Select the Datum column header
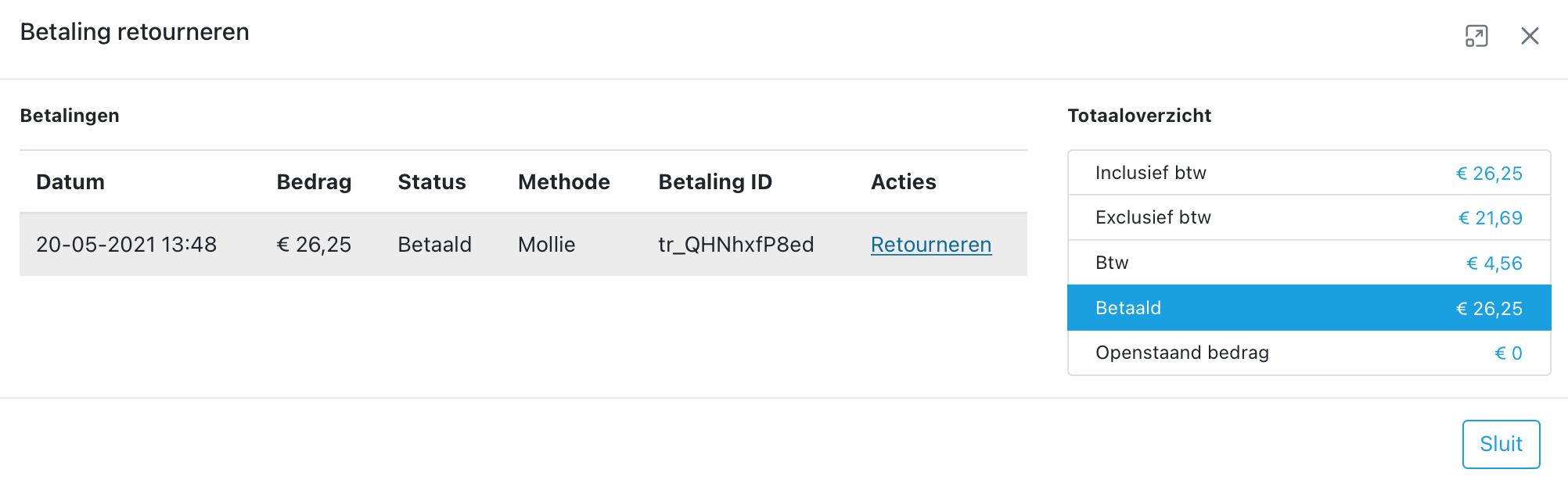The width and height of the screenshot is (1568, 480). [x=70, y=182]
